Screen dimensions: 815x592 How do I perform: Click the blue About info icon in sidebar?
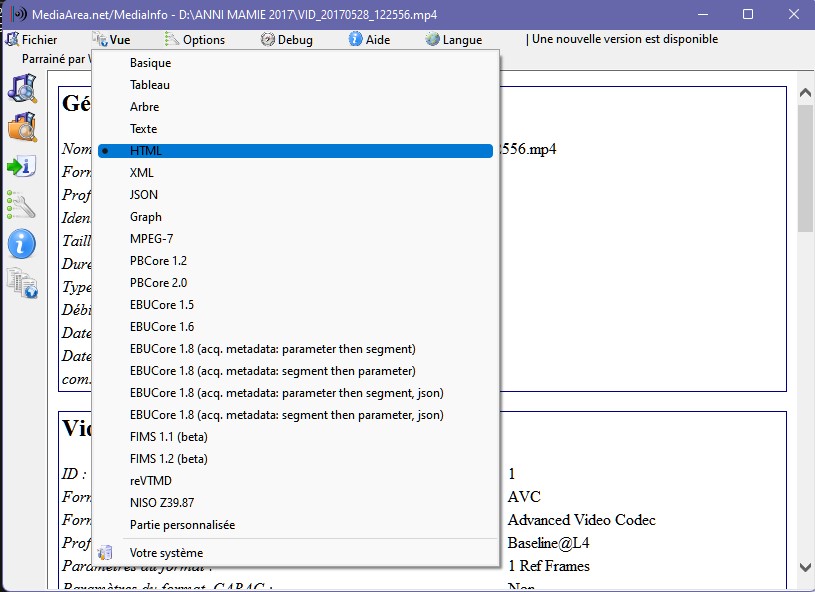(21, 243)
